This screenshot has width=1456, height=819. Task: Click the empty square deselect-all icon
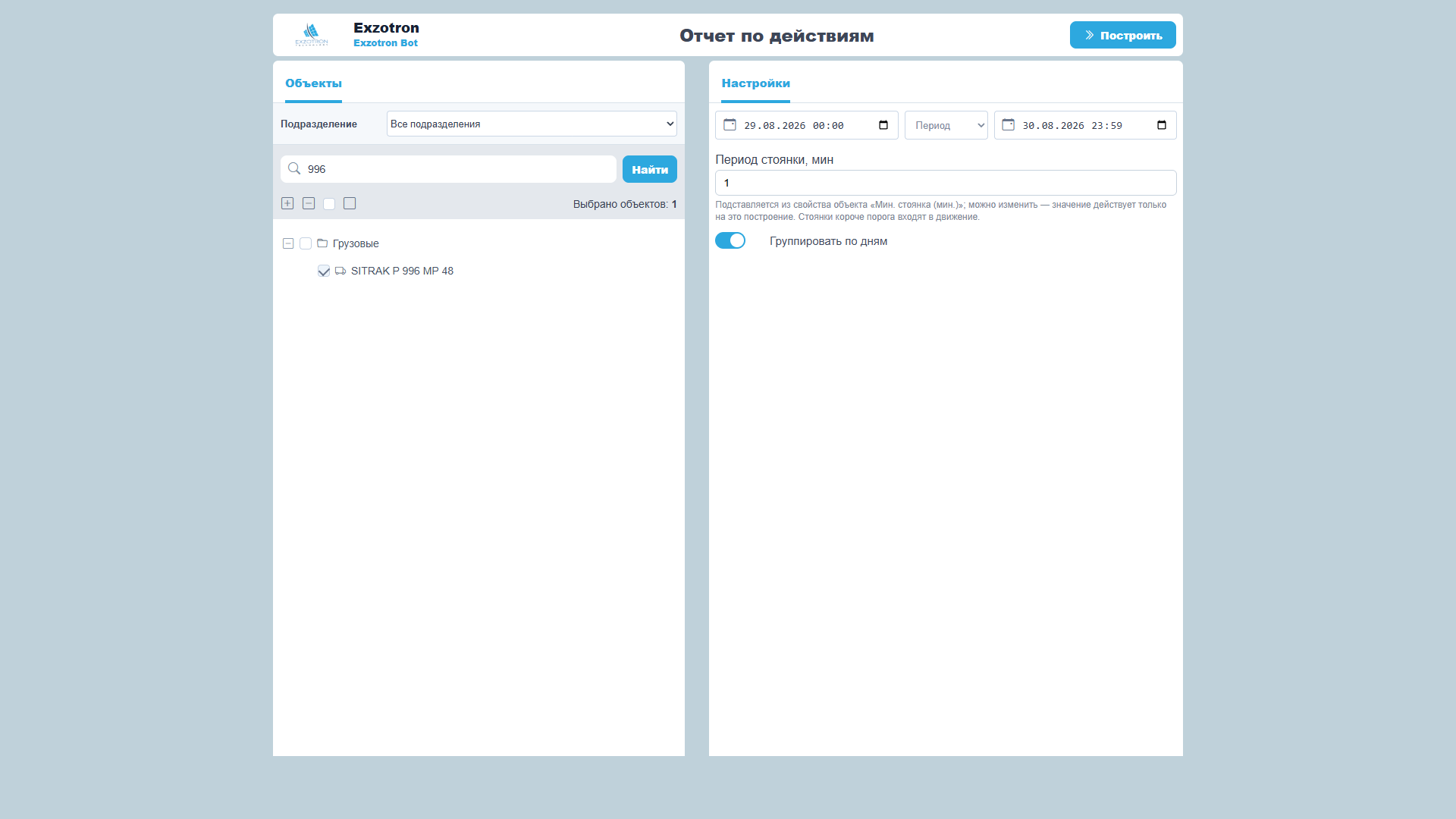(350, 203)
